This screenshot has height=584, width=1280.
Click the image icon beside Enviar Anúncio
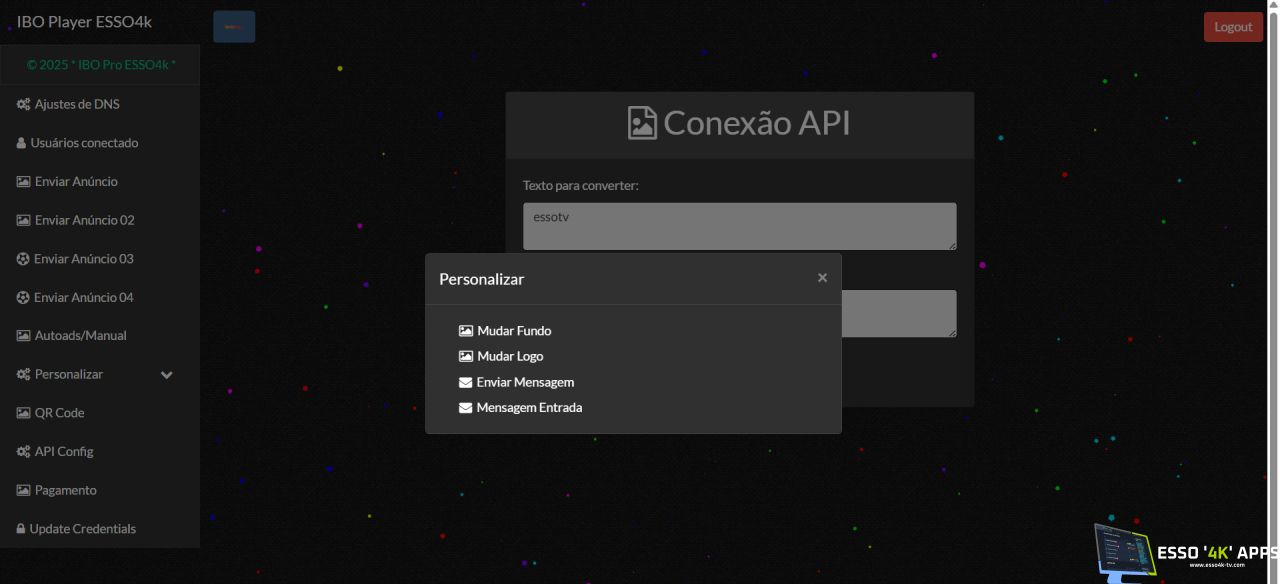point(23,182)
